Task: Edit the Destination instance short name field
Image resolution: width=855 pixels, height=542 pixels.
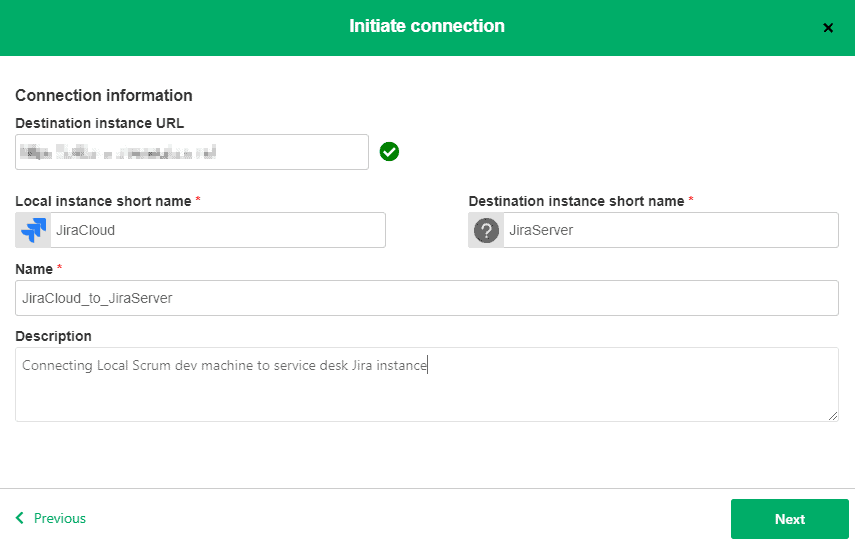Action: pos(671,230)
